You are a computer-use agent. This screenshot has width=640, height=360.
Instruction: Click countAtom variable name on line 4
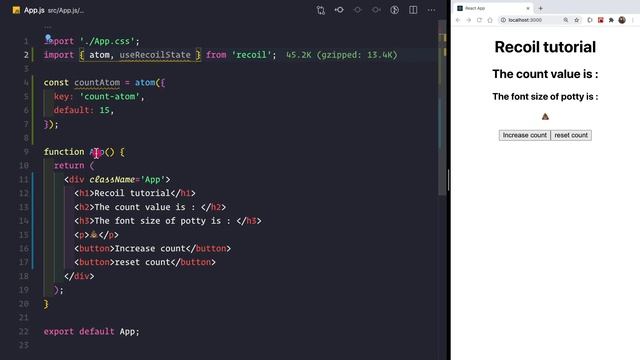coord(97,82)
